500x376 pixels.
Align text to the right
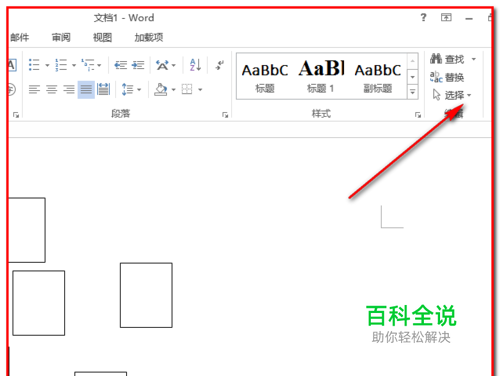[69, 89]
